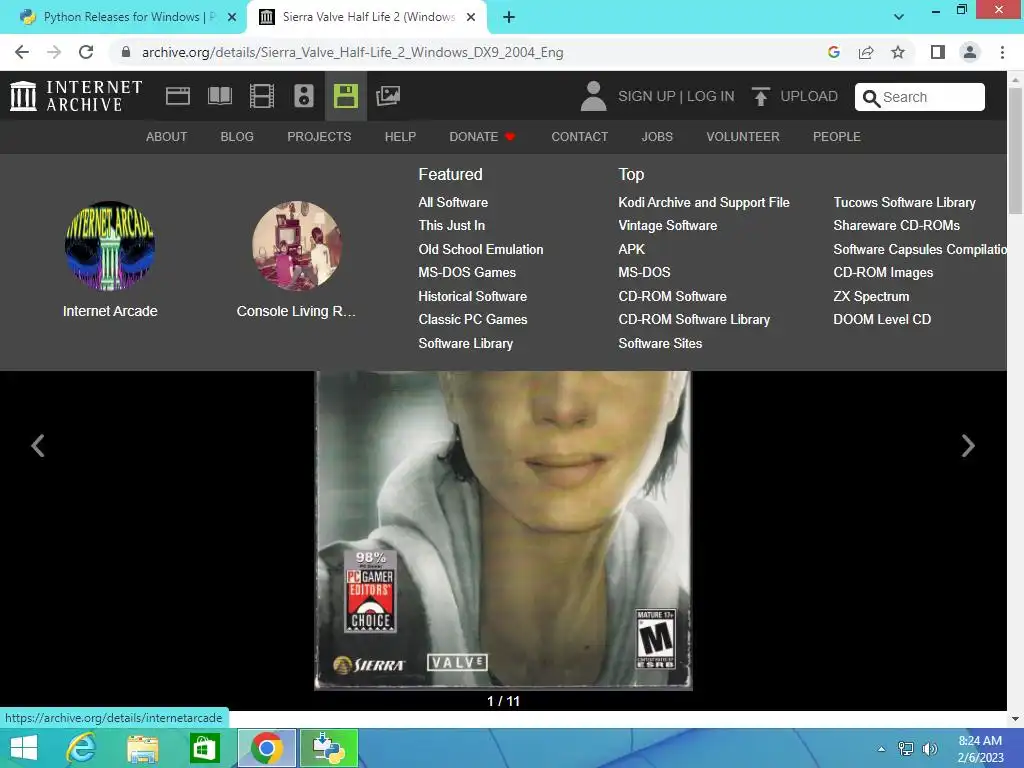Open the All Software link

pos(453,202)
